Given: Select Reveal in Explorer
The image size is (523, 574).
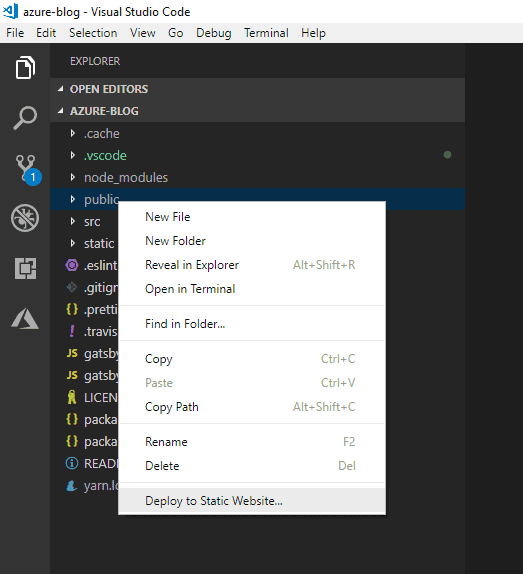Looking at the screenshot, I should tap(252, 265).
